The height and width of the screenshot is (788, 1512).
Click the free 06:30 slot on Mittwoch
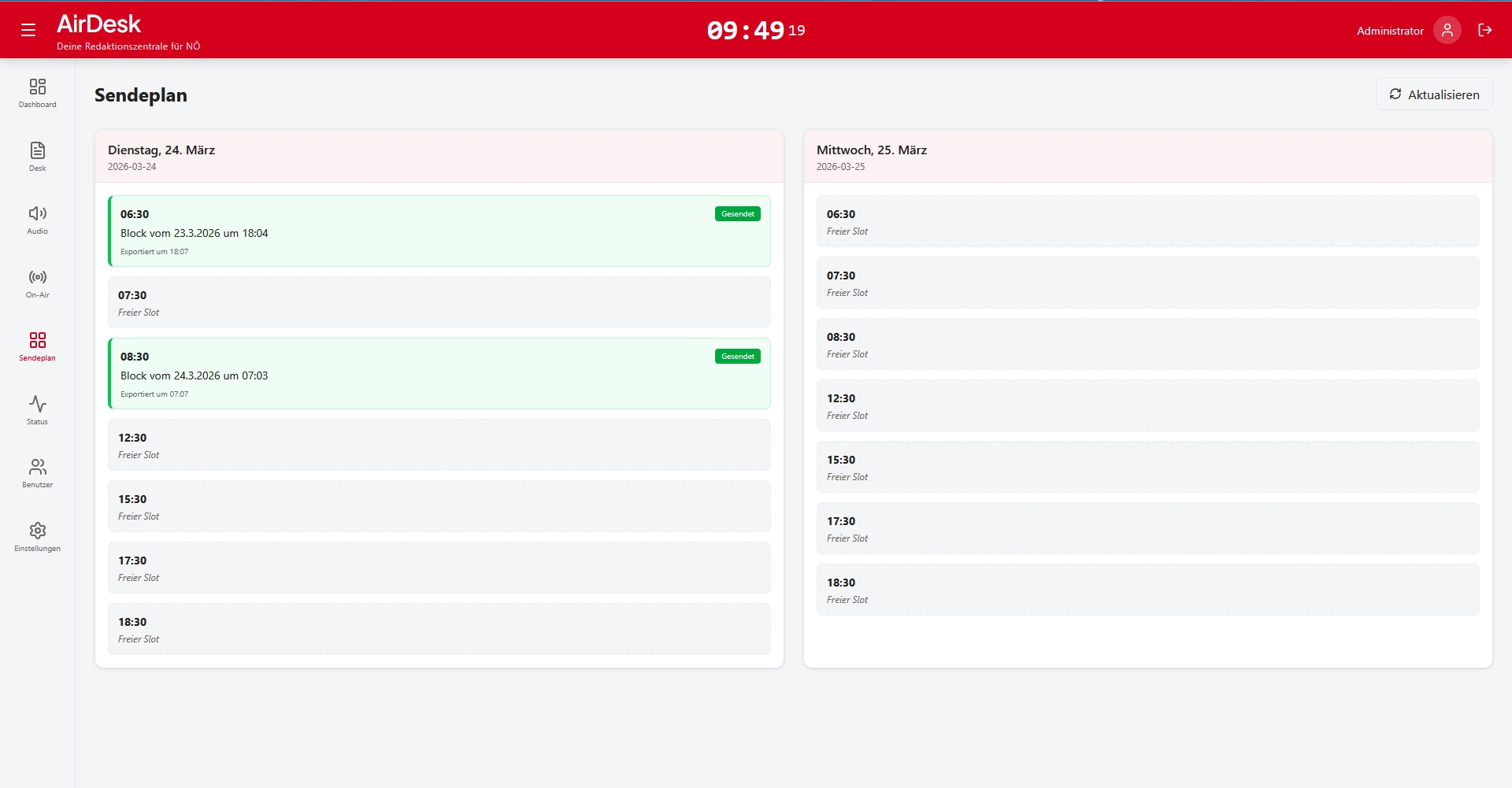click(1147, 221)
